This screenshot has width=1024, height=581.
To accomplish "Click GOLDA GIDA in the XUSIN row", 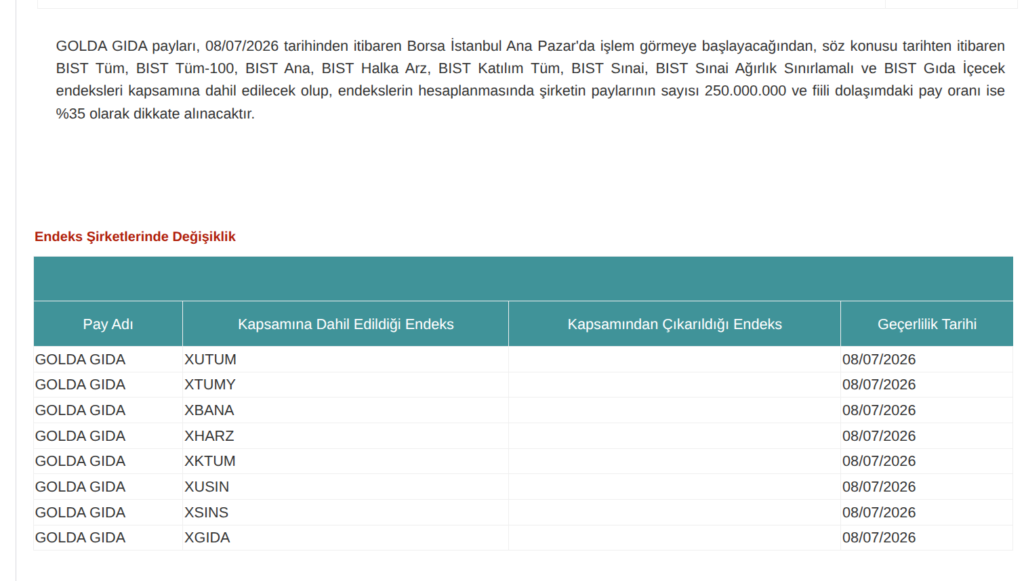I will 80,486.
